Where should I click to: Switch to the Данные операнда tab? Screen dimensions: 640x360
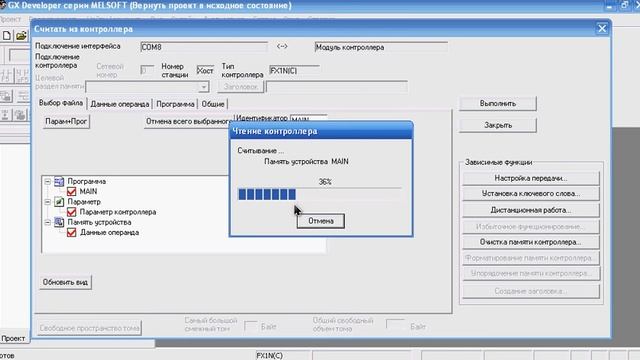(x=120, y=104)
